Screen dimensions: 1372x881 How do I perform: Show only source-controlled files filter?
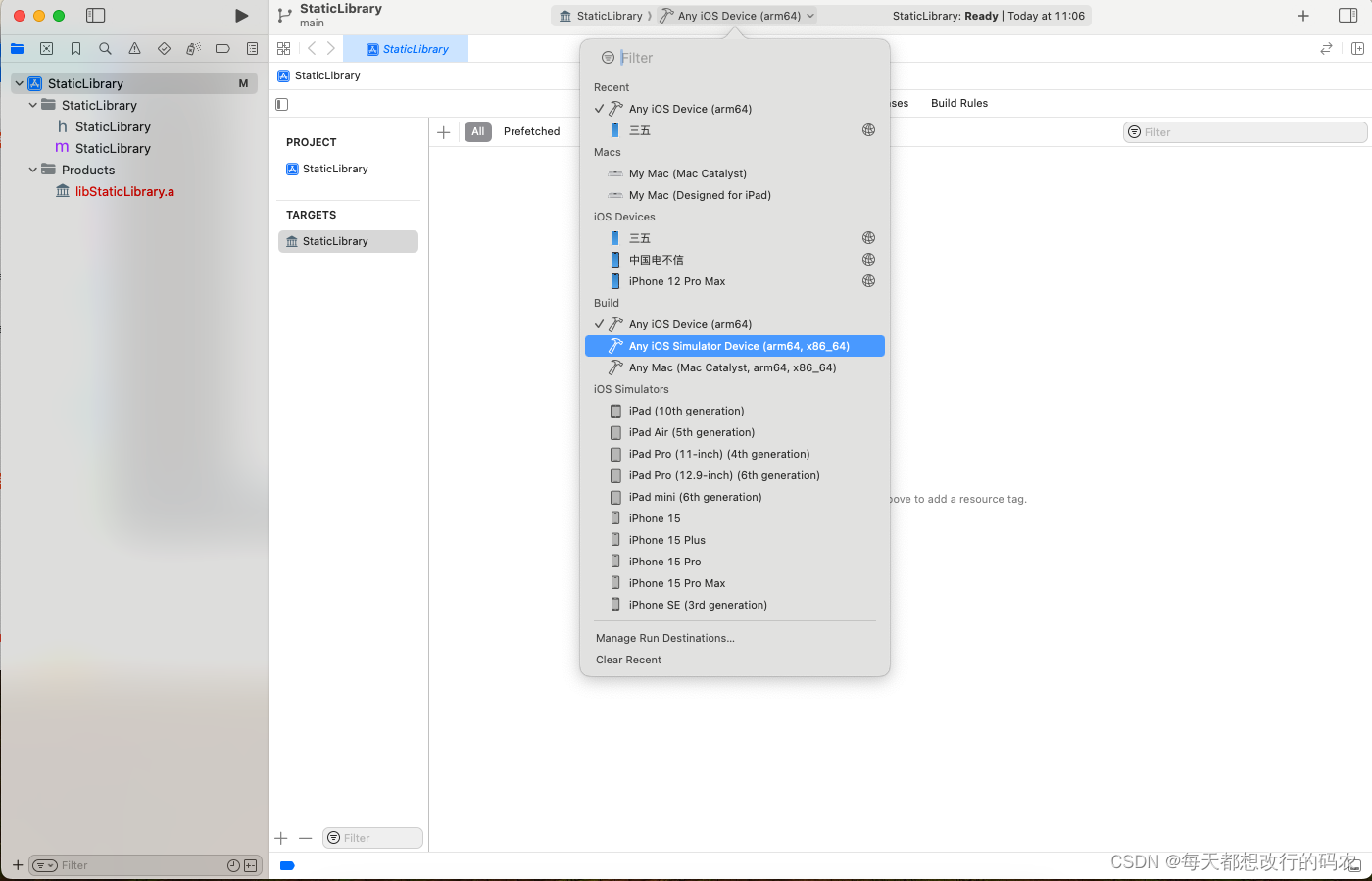[250, 865]
